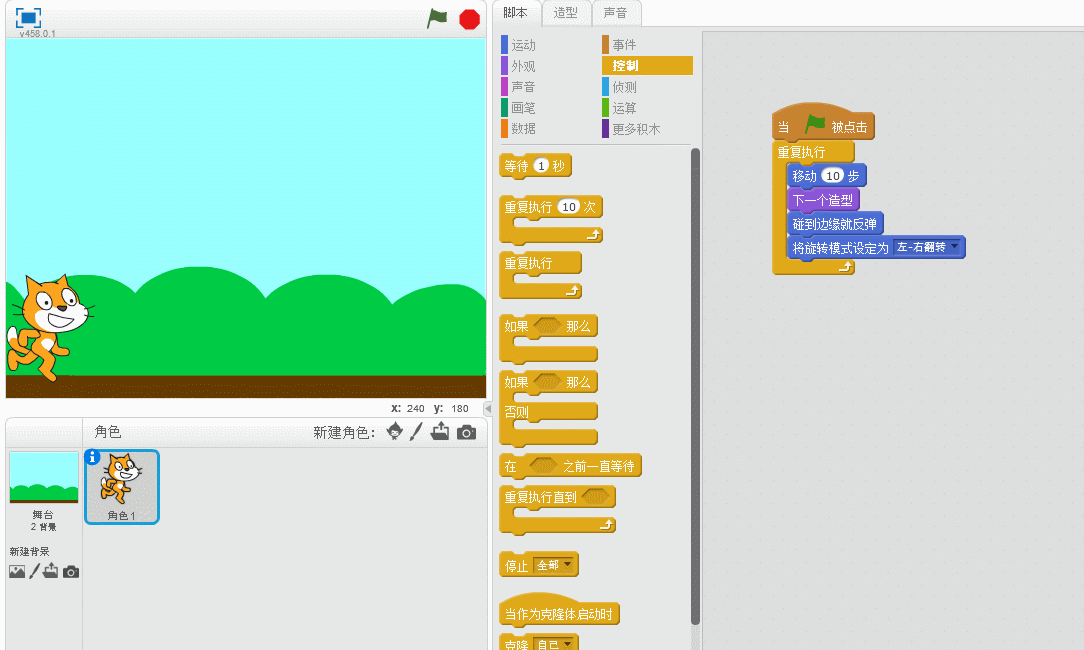Image resolution: width=1084 pixels, height=650 pixels.
Task: Open the 脚本 (Scripts) tab
Action: 515,12
